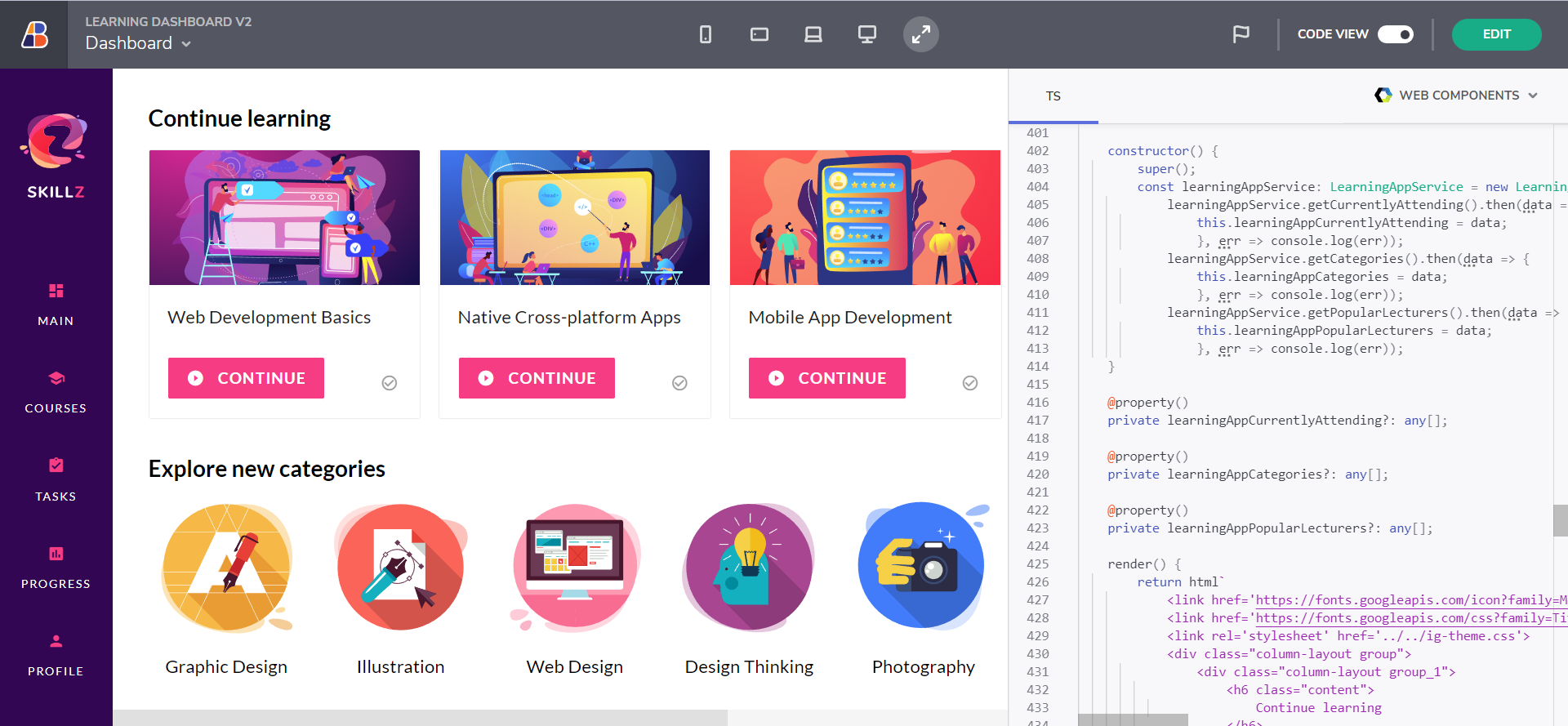Click the flag icon in top bar
This screenshot has height=726, width=1568.
tap(1241, 34)
